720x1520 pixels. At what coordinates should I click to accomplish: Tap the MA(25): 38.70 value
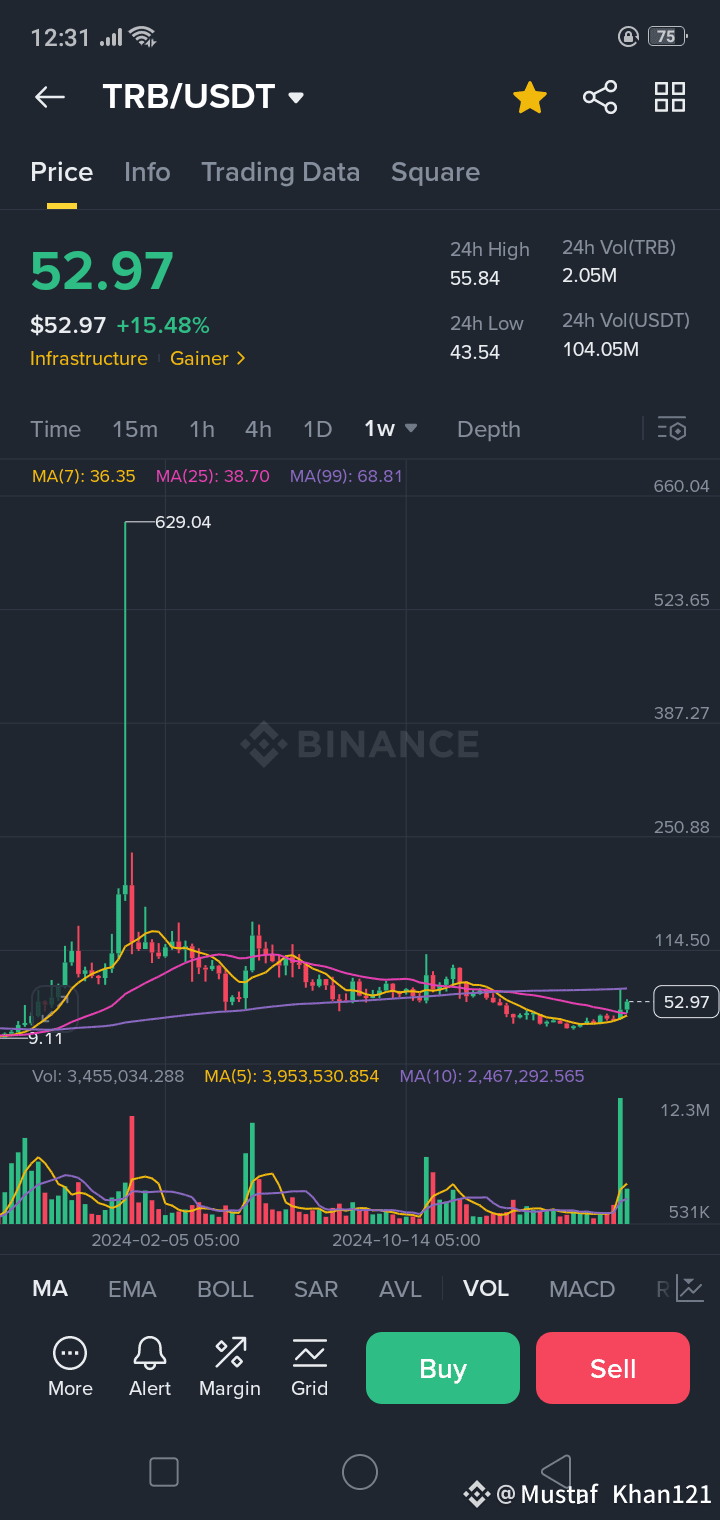pos(213,476)
